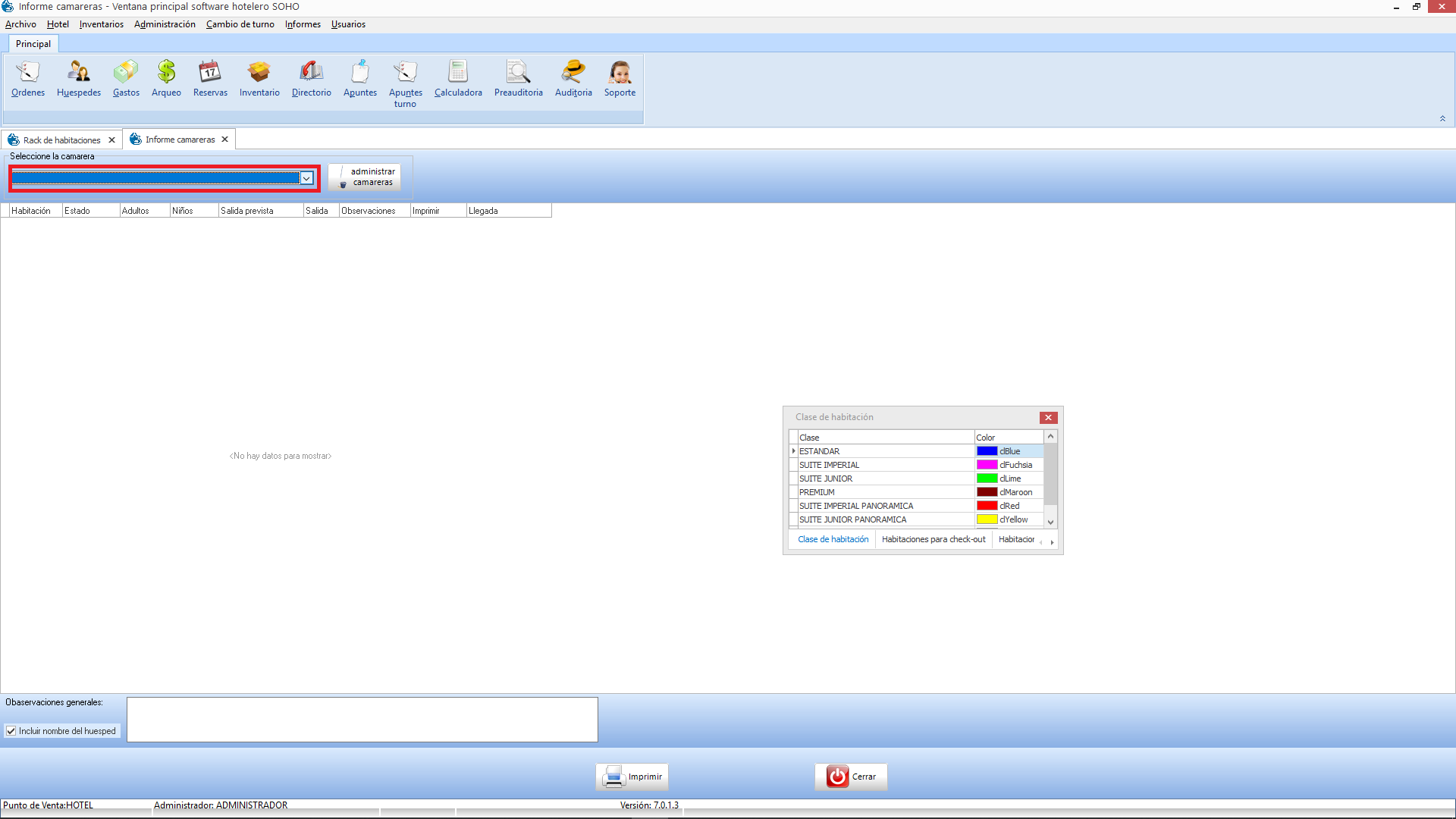
Task: Open the Informes menu
Action: [303, 24]
